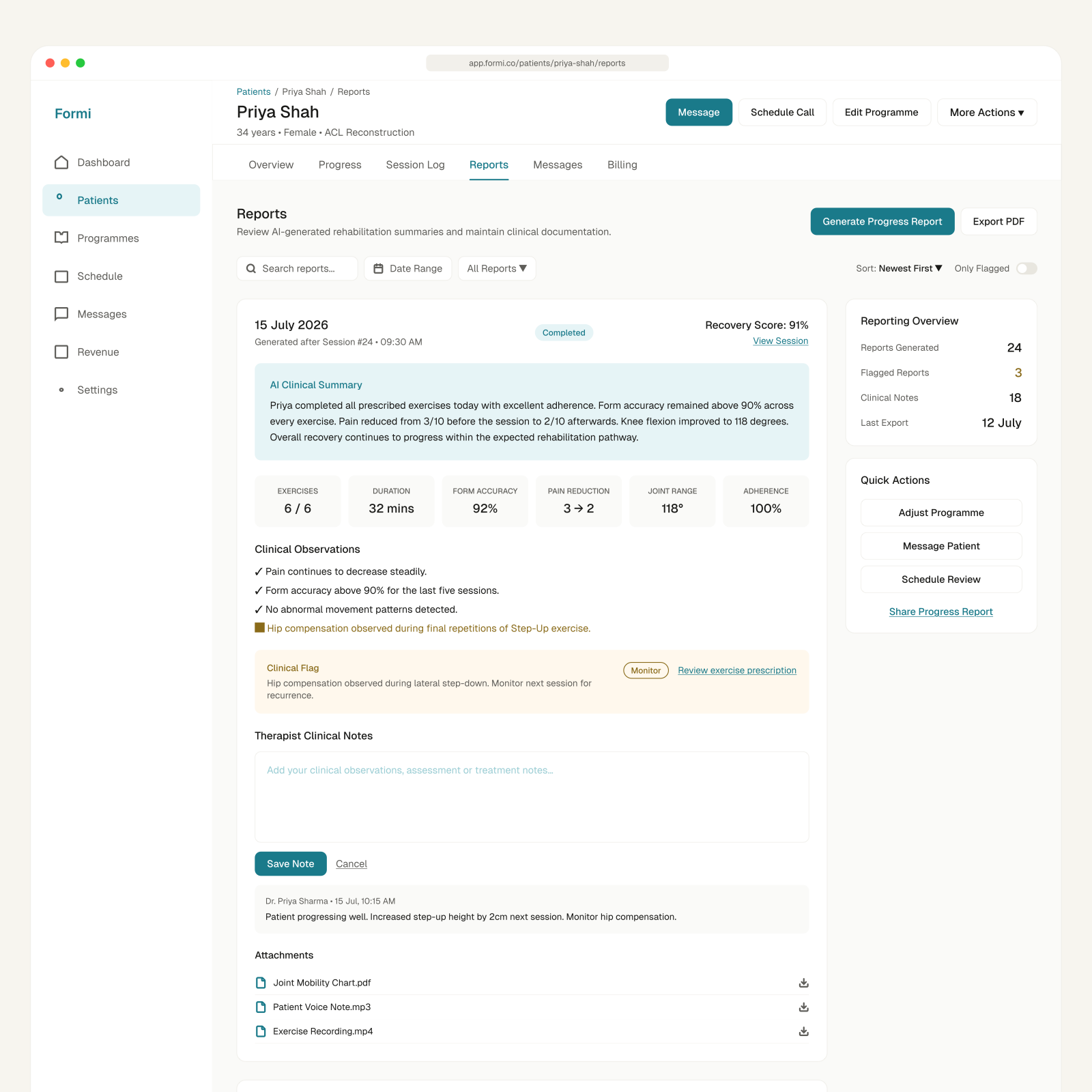Viewport: 1092px width, 1092px height.
Task: Click Edit Programme
Action: tap(881, 113)
